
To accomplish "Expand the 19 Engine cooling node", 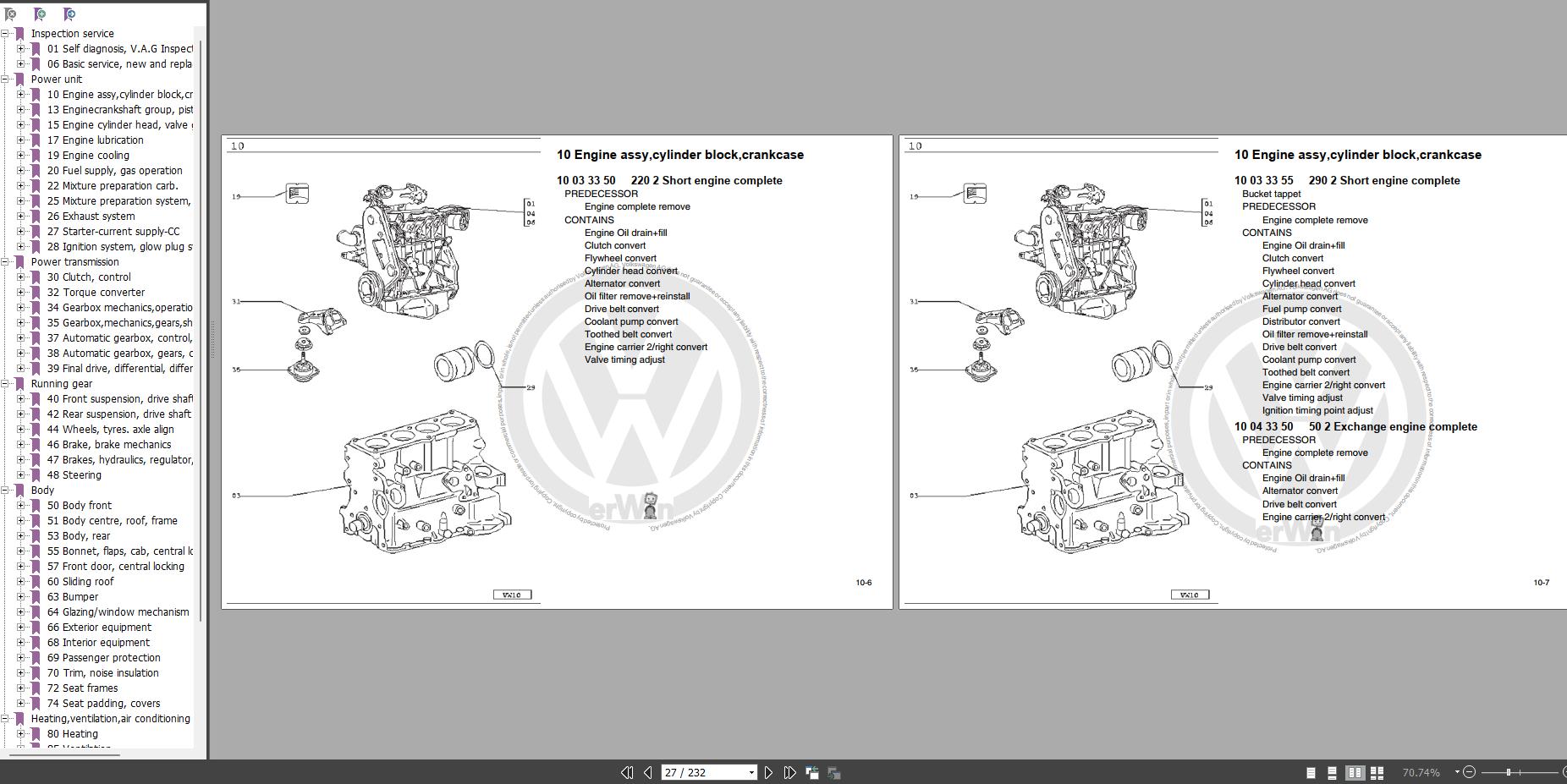I will [x=20, y=156].
